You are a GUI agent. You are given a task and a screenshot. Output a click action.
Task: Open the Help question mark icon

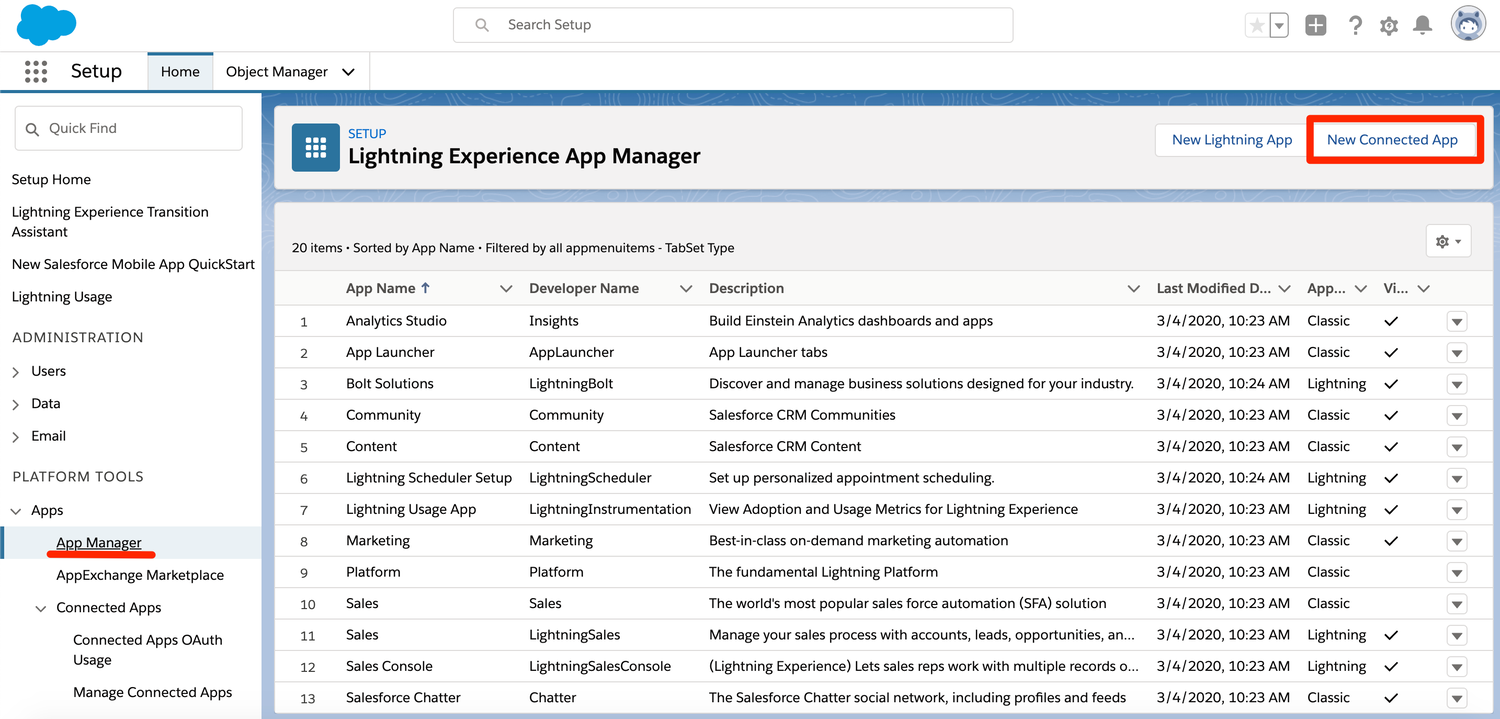pyautogui.click(x=1355, y=26)
